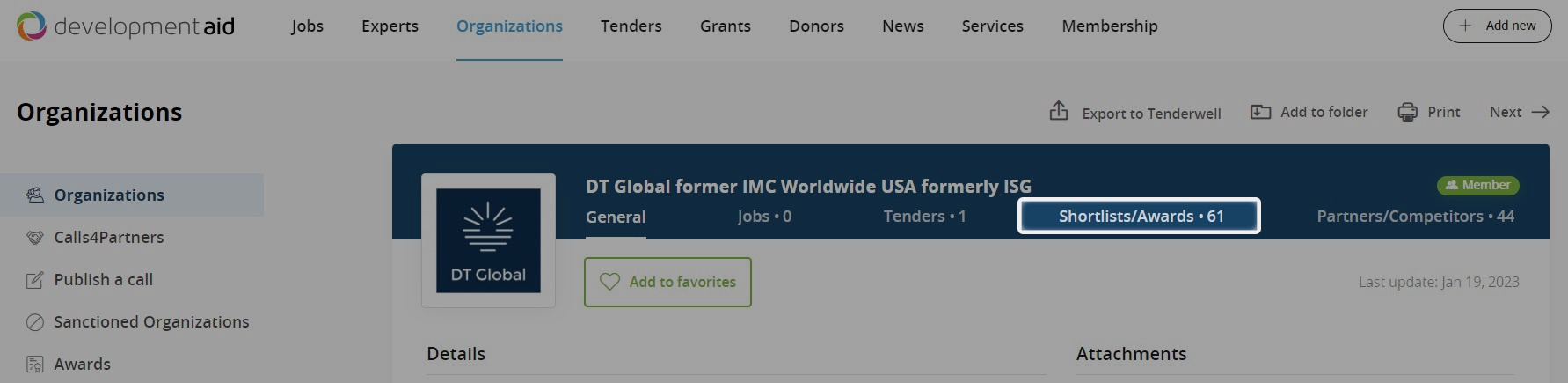
Task: Open the Tenders • 1 tab
Action: coord(924,216)
